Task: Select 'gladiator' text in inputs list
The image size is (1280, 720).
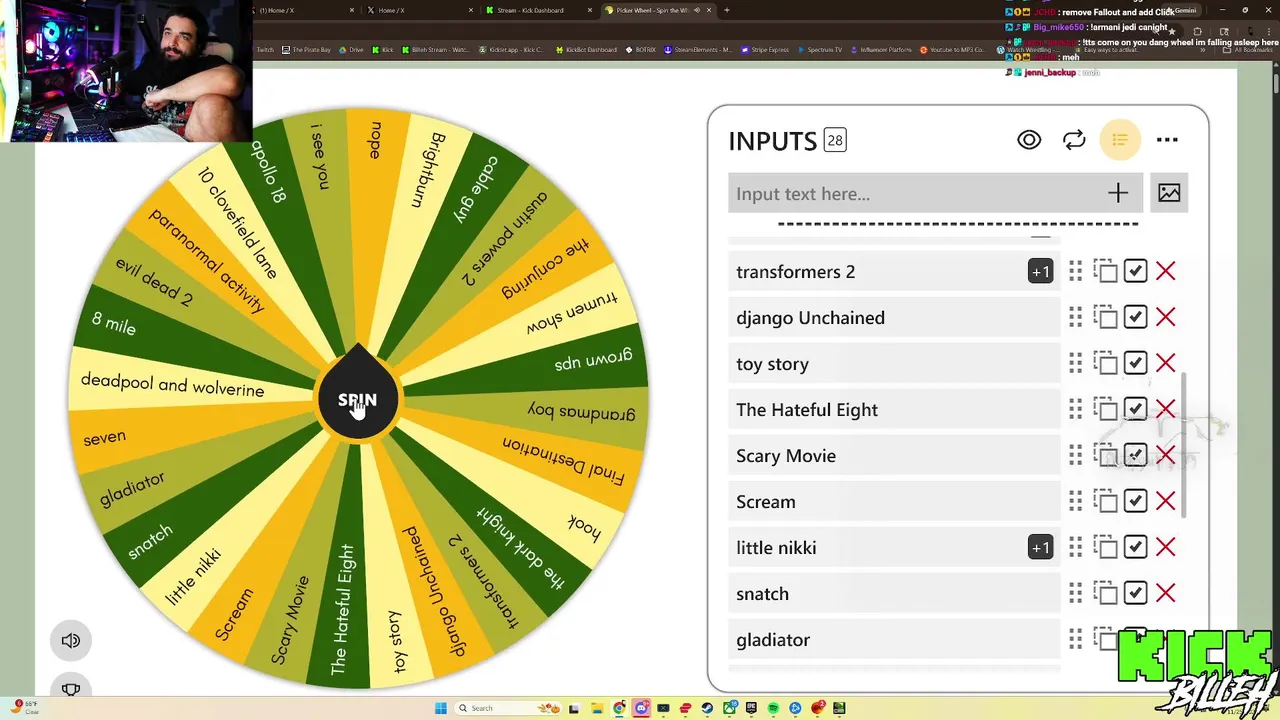Action: (773, 639)
